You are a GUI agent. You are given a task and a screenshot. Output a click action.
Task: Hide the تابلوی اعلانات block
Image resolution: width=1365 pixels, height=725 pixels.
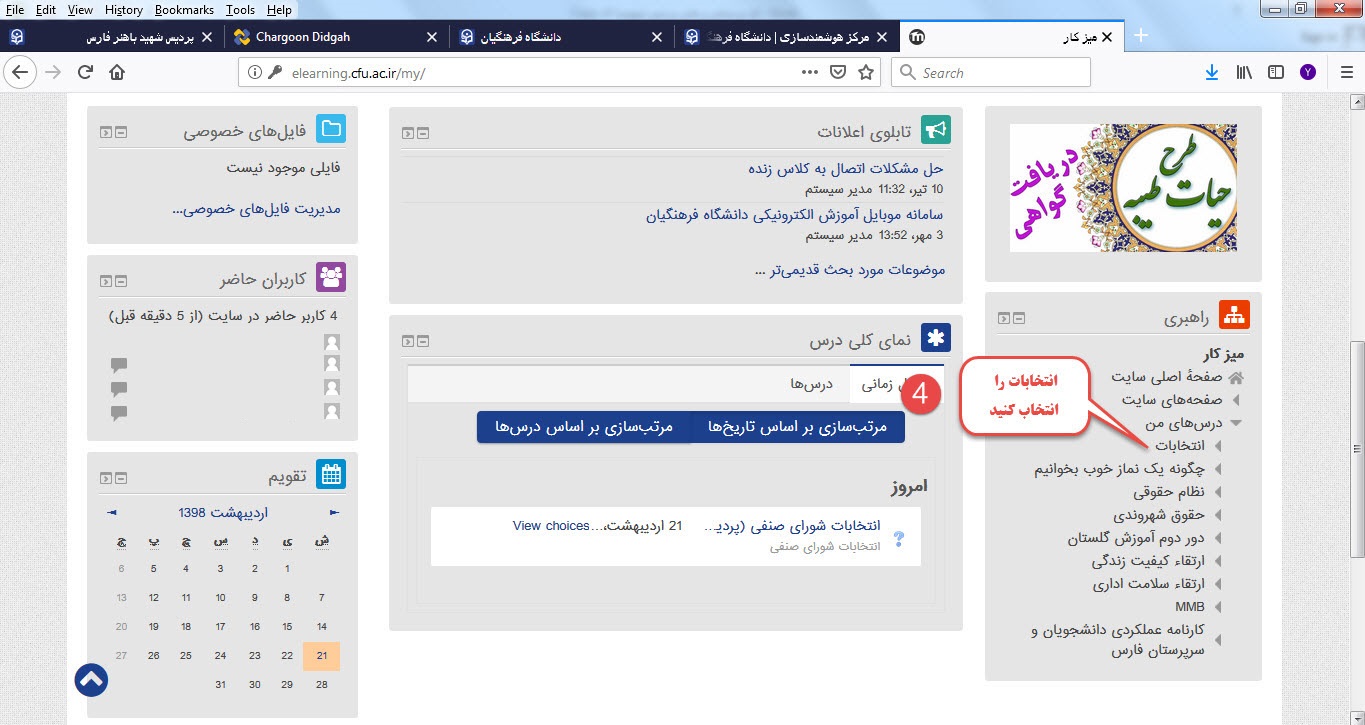tap(423, 133)
